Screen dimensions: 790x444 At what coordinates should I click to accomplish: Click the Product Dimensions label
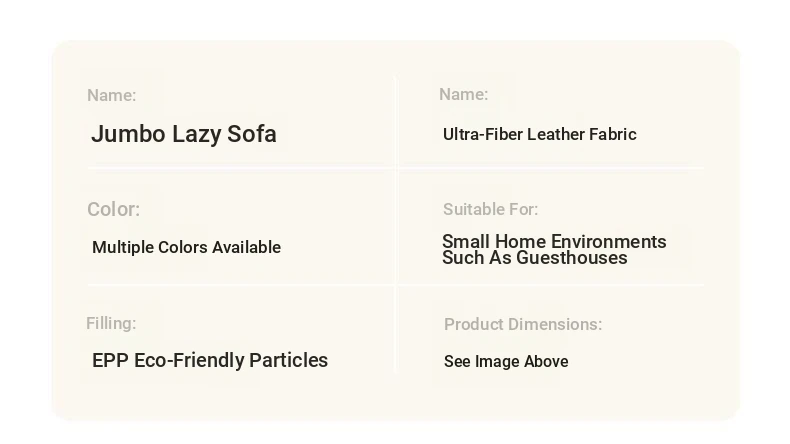[x=523, y=325]
